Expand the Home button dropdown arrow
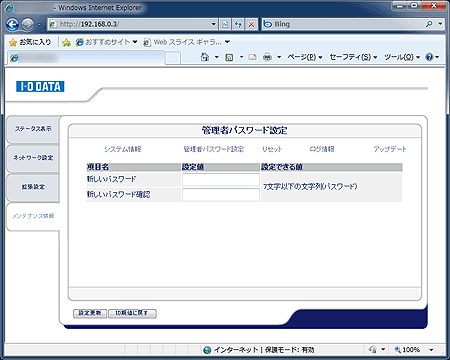 216,57
